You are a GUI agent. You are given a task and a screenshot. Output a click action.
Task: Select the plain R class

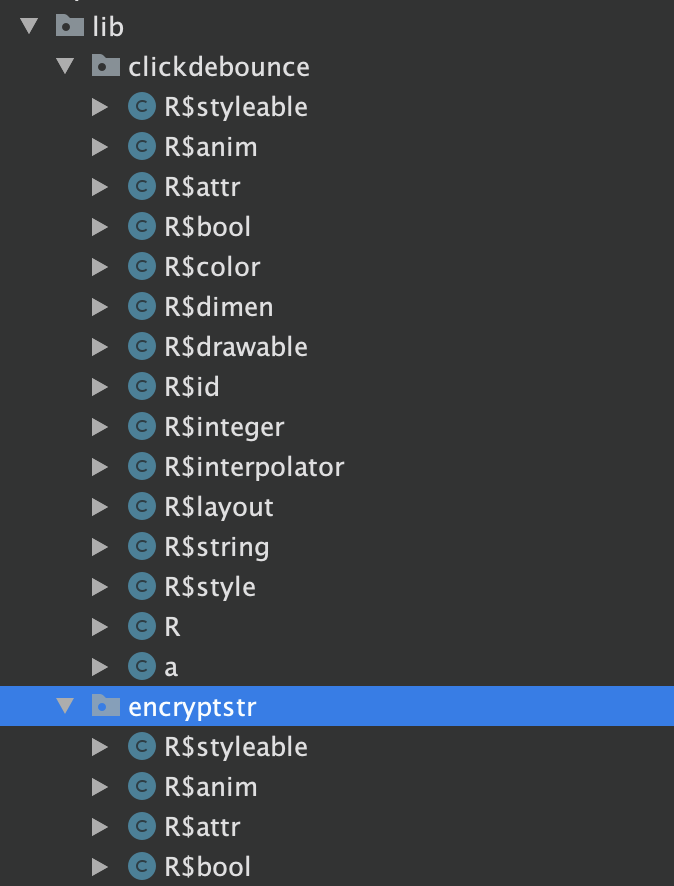[x=172, y=627]
